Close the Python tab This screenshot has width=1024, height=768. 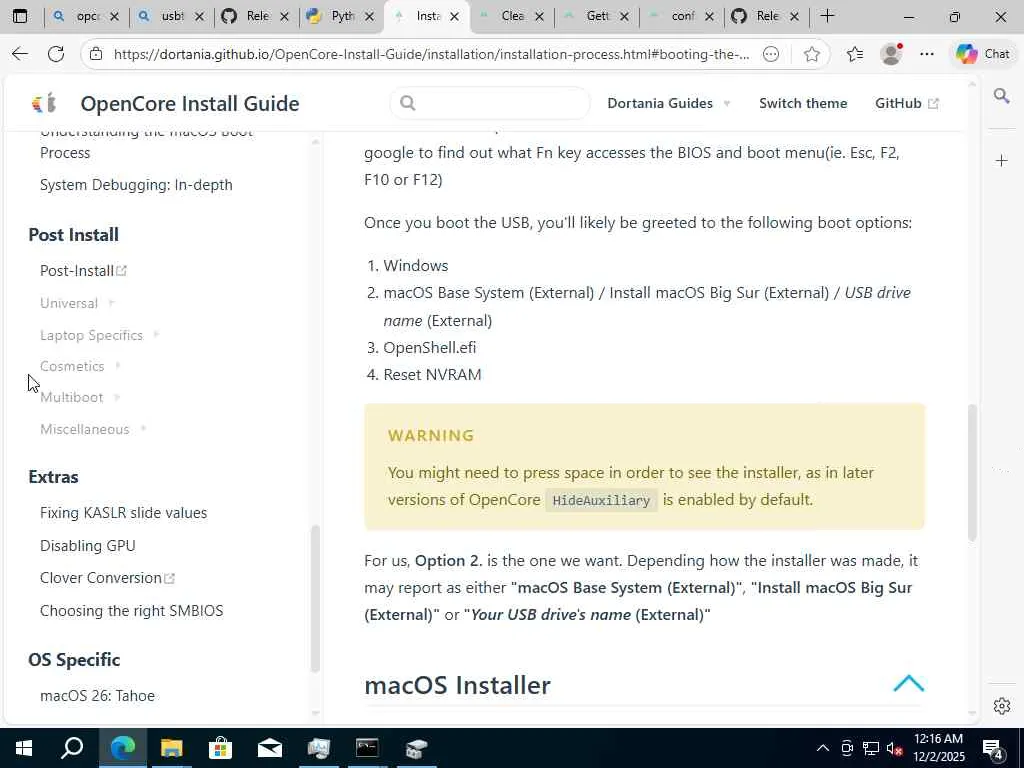pos(370,16)
